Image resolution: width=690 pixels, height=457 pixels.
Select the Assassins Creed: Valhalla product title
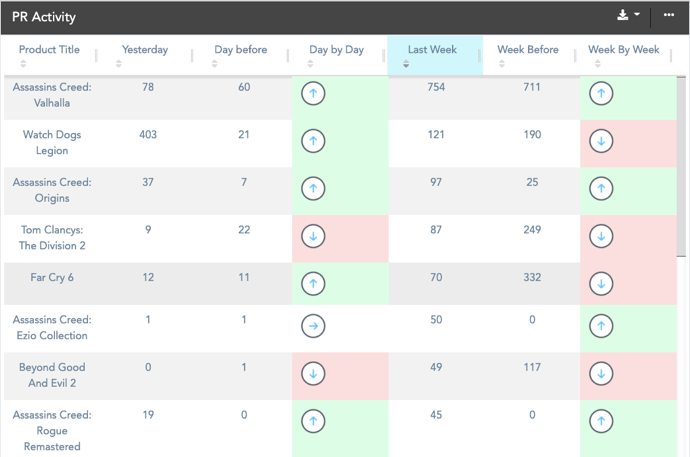click(x=52, y=95)
